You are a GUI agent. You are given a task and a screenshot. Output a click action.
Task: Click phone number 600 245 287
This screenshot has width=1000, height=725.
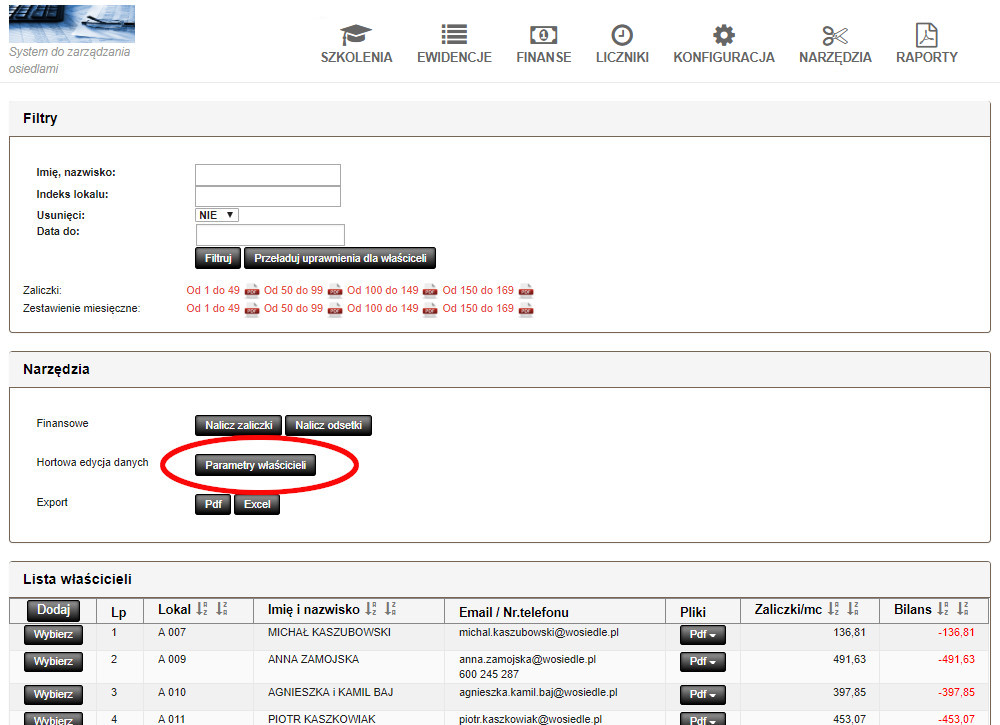point(489,674)
